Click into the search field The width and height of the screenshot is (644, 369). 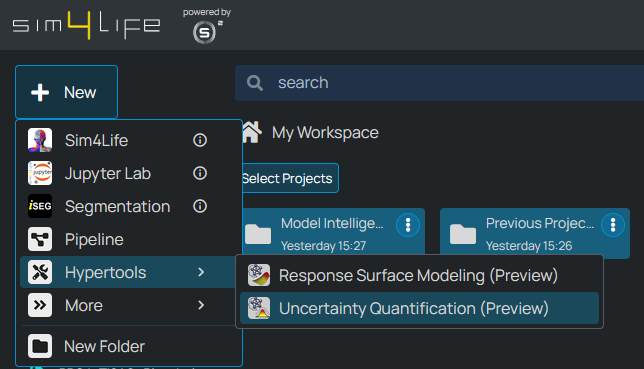point(439,83)
